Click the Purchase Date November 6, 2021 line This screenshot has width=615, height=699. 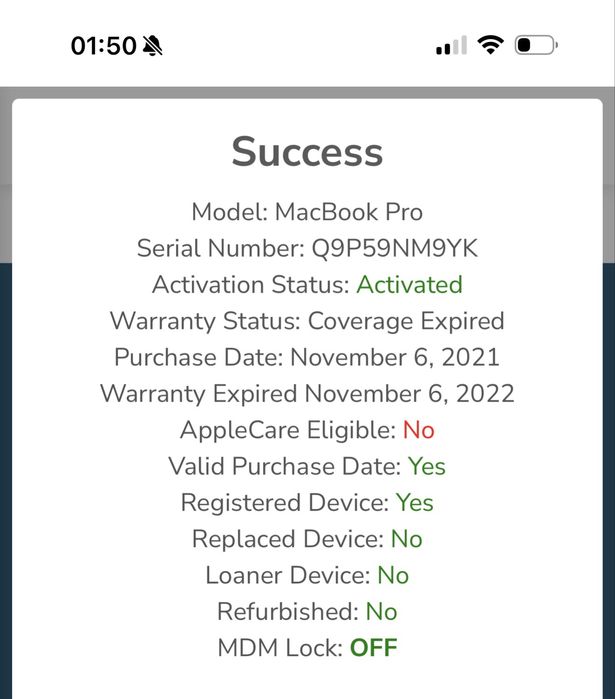pos(307,357)
